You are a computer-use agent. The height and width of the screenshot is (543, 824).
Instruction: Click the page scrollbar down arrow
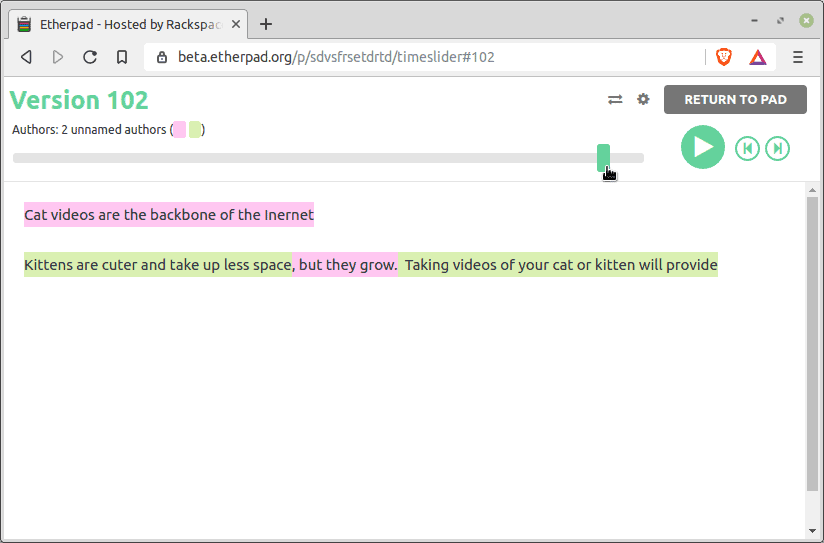(812, 532)
